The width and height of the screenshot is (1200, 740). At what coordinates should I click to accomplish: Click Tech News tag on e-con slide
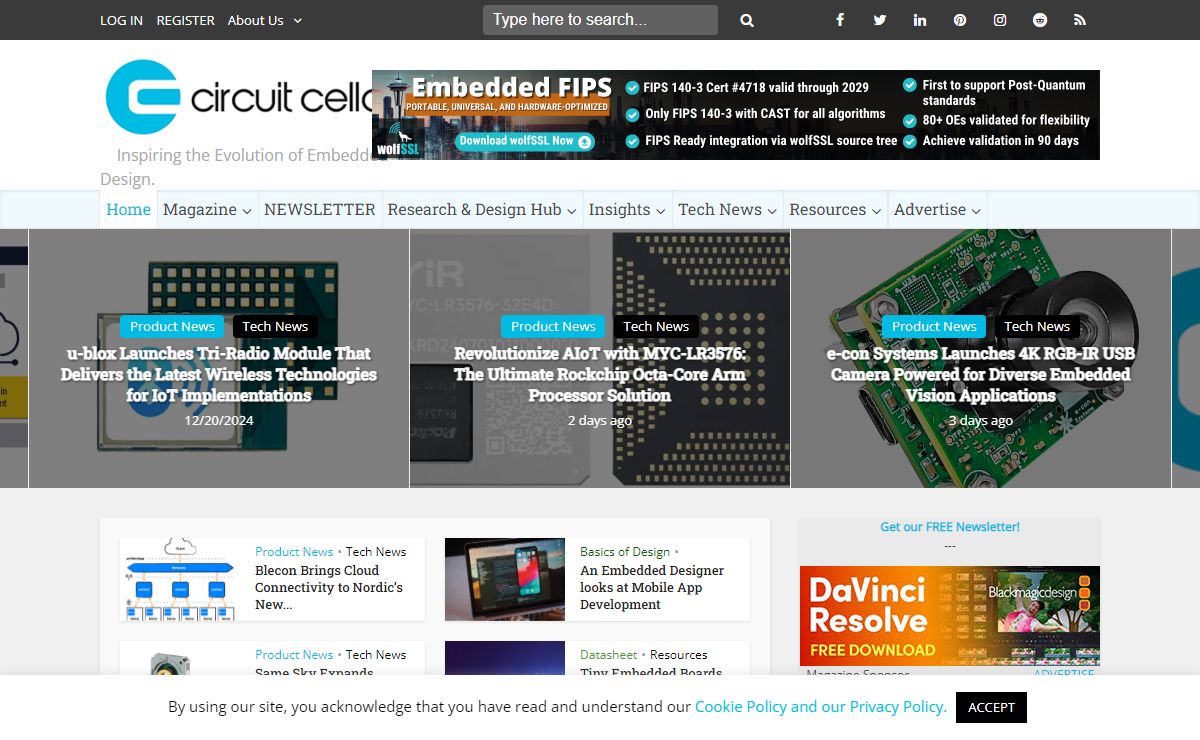[x=1037, y=326]
